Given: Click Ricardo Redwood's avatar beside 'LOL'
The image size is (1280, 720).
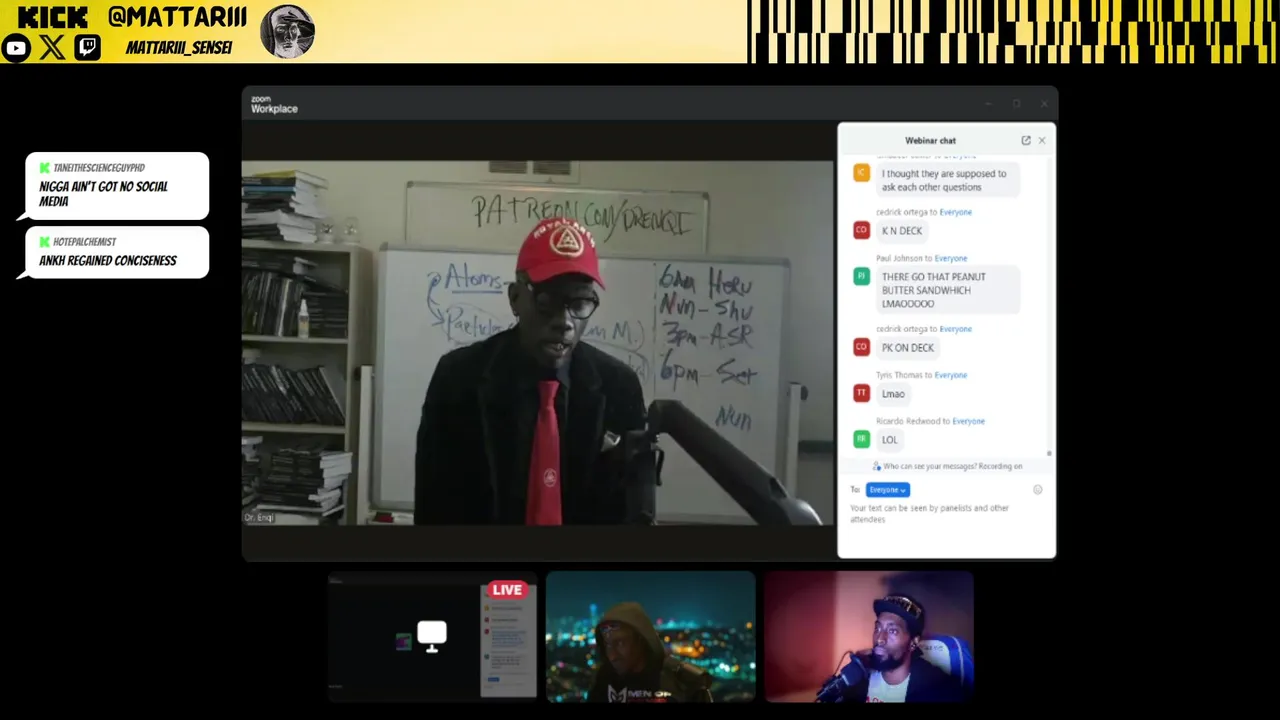Looking at the screenshot, I should pyautogui.click(x=861, y=439).
